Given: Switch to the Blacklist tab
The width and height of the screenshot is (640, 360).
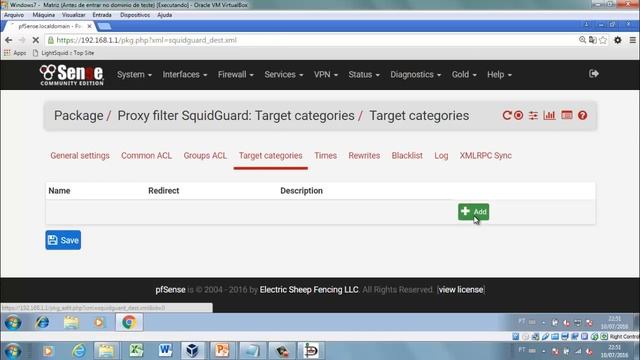Looking at the screenshot, I should (x=407, y=156).
